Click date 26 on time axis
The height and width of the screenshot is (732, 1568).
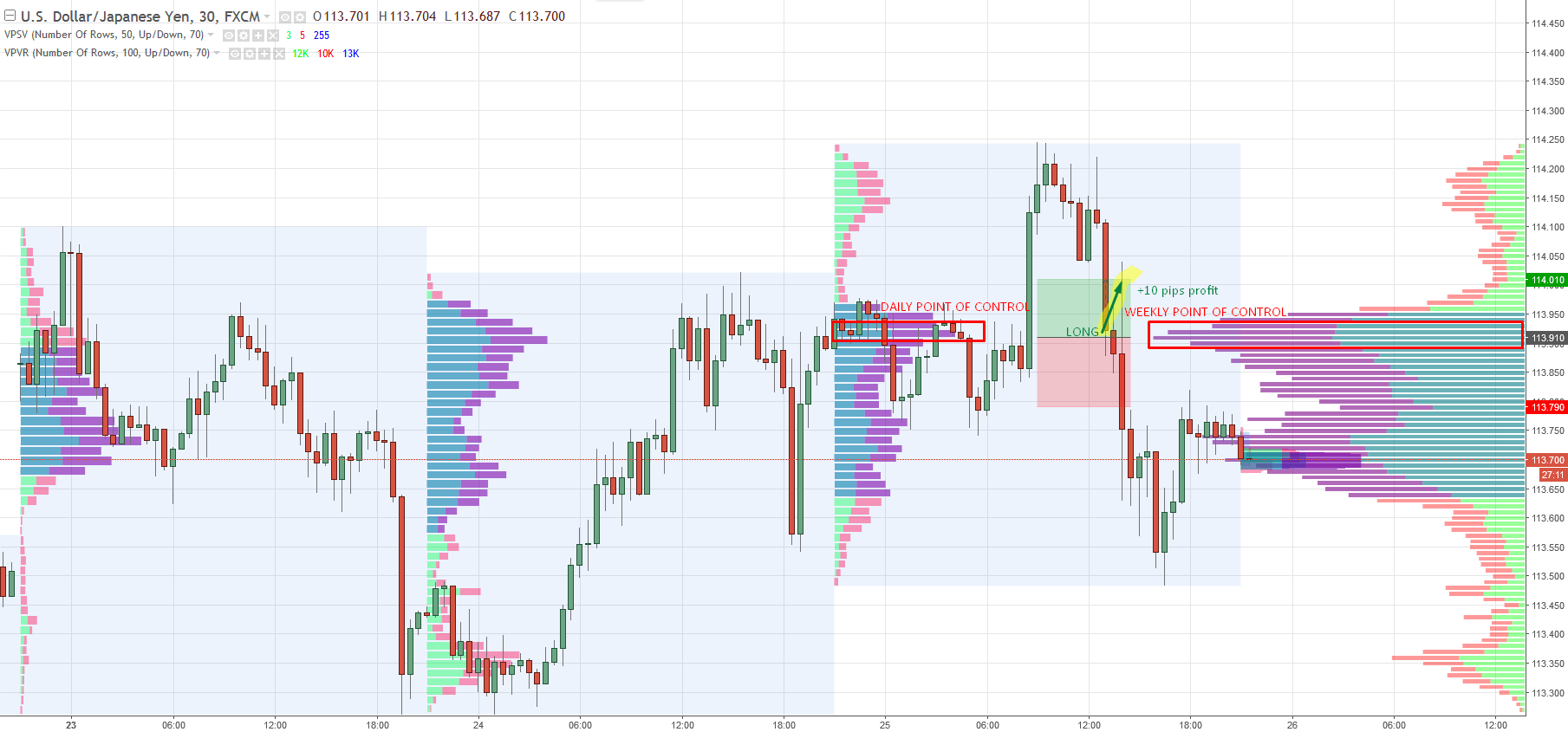click(1292, 725)
